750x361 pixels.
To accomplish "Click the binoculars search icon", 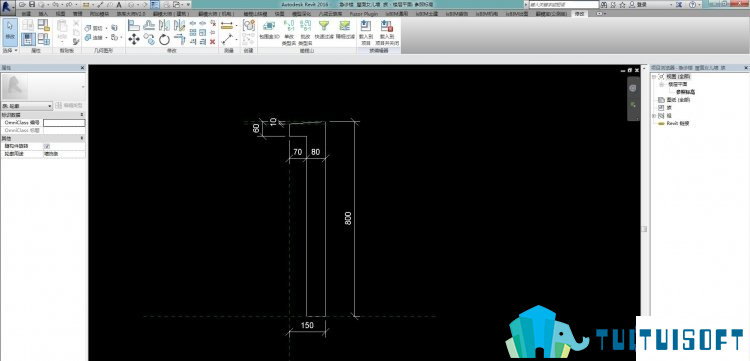I will pyautogui.click(x=605, y=4).
